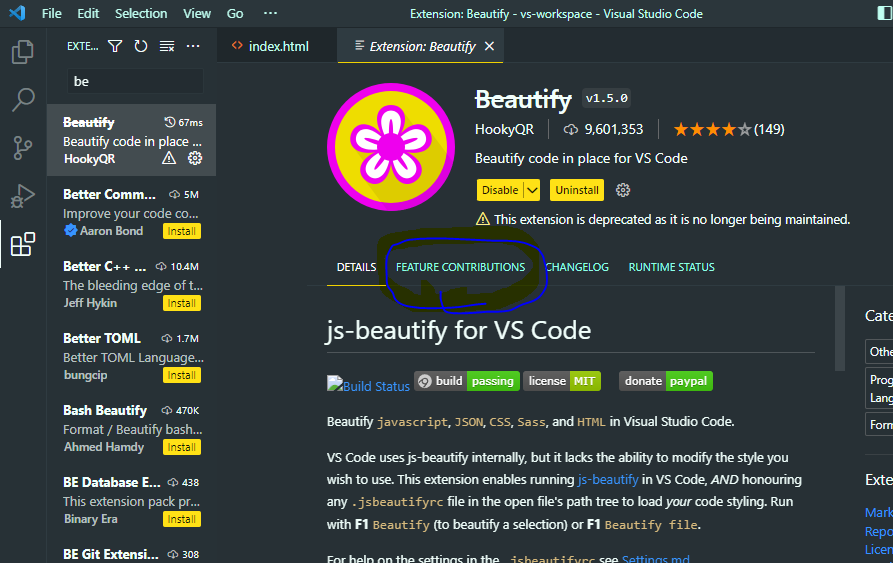Image resolution: width=893 pixels, height=563 pixels.
Task: Clear extensions search results icon
Action: (x=167, y=46)
